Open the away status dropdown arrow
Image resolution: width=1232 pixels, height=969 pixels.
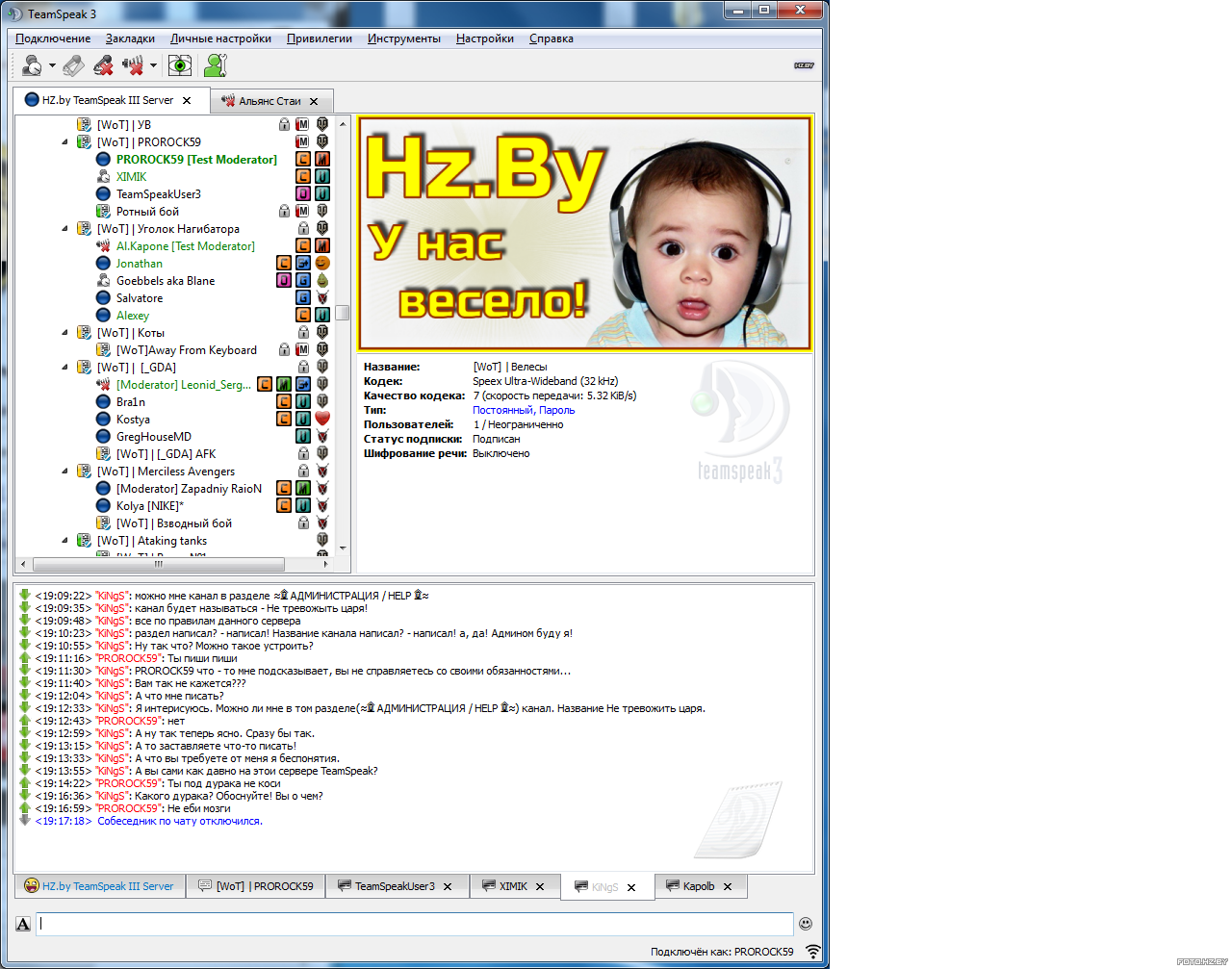(x=52, y=66)
